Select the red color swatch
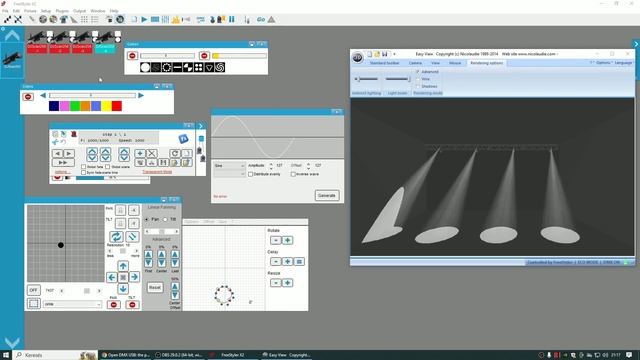Image resolution: width=640 pixels, height=360 pixels. pos(117,106)
